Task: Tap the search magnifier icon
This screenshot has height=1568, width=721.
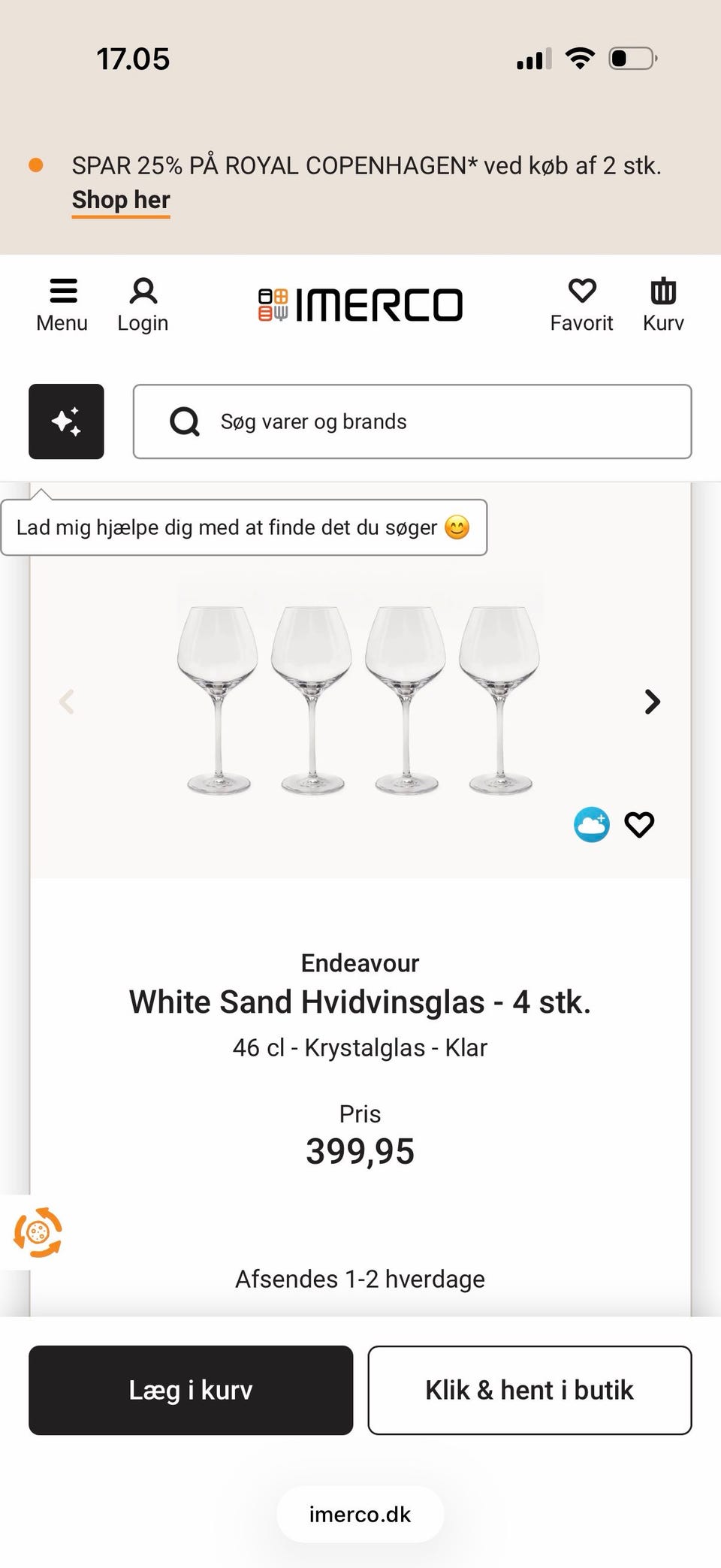Action: 185,421
